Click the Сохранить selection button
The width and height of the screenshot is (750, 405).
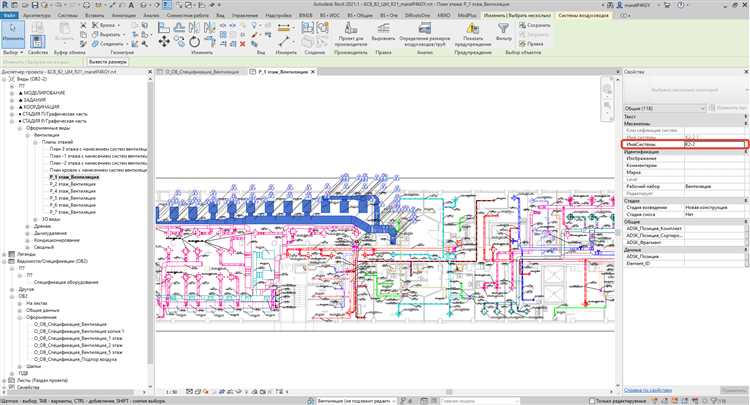[534, 25]
